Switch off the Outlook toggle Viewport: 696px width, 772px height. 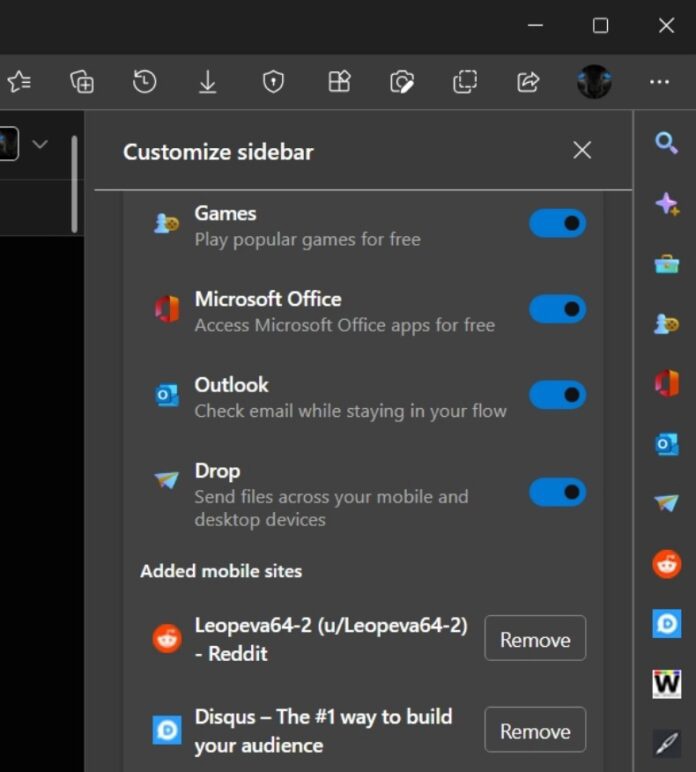[557, 395]
